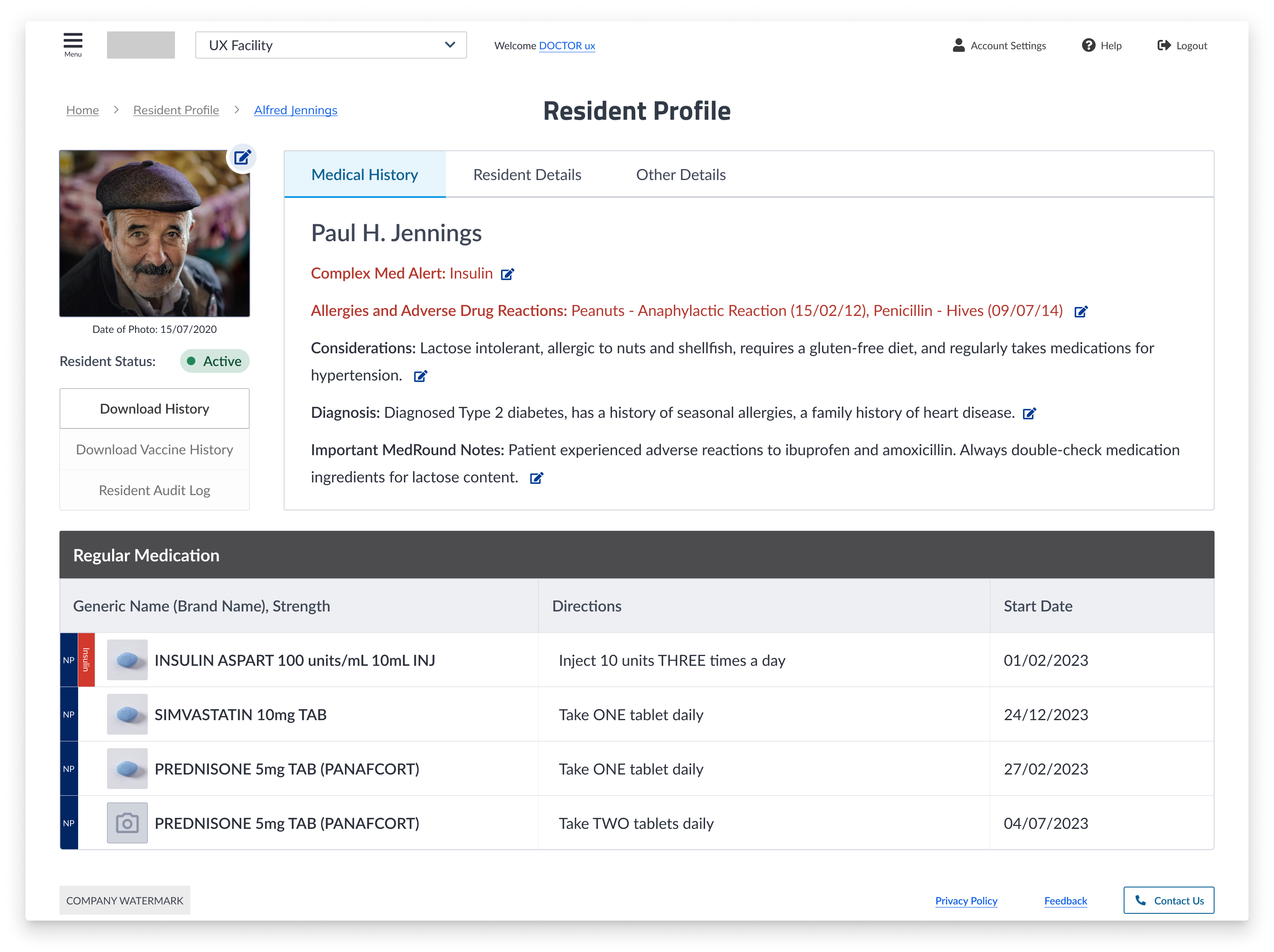Click the Download History button
This screenshot has height=952, width=1274.
pos(154,409)
